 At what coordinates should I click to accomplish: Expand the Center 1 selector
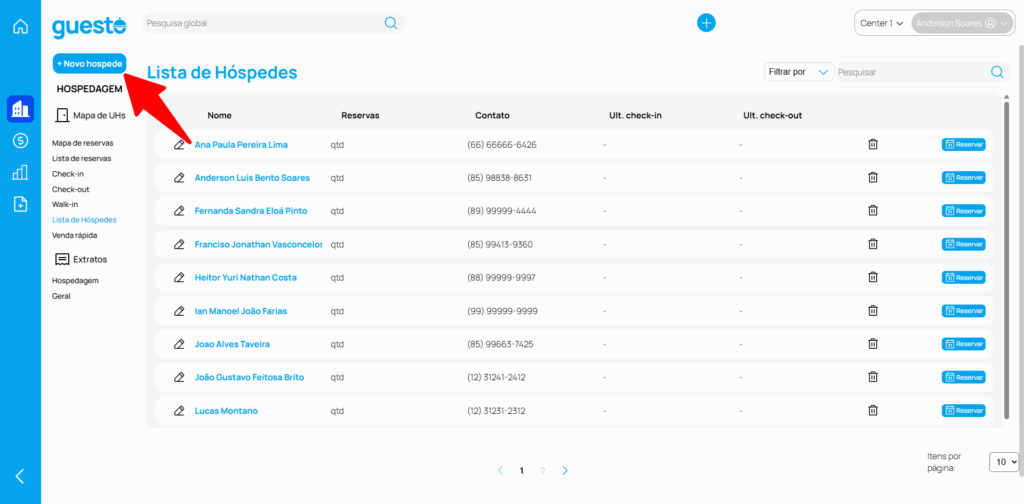point(881,23)
